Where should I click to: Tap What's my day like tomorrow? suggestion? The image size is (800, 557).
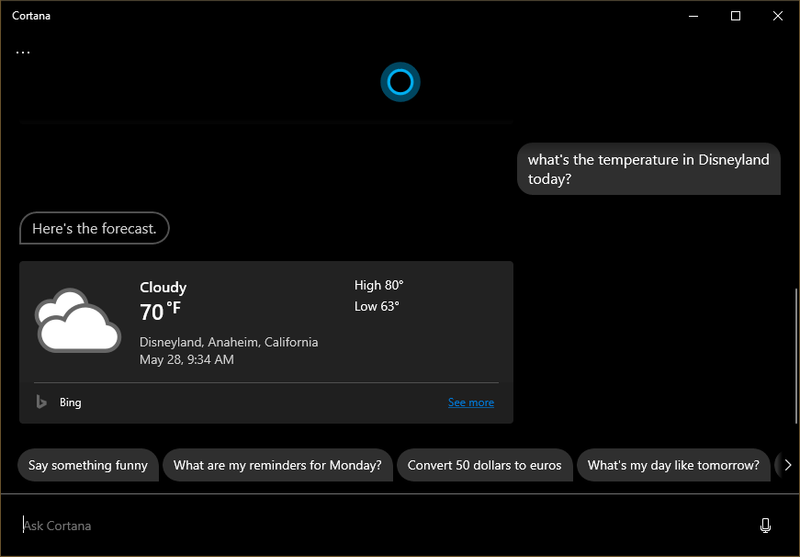click(673, 465)
